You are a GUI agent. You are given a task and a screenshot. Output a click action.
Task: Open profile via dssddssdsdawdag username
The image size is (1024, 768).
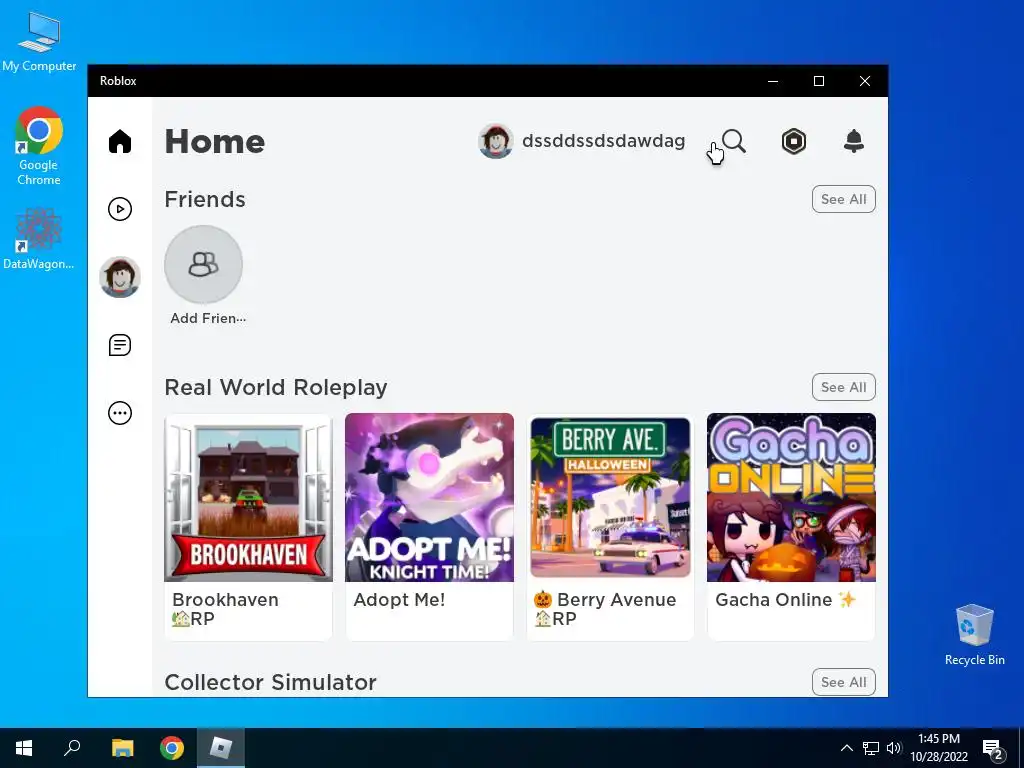tap(603, 141)
